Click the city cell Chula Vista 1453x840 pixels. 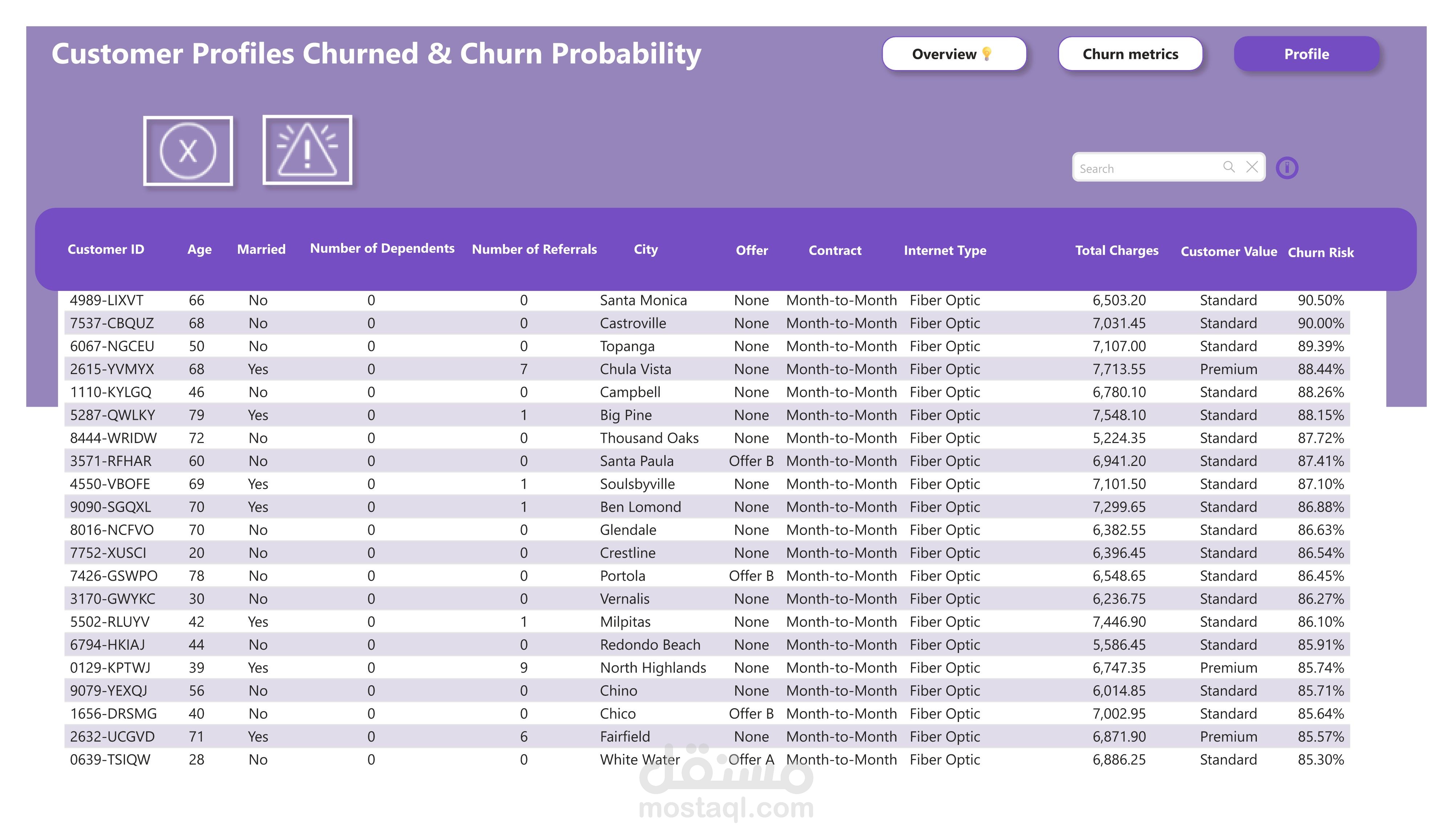tap(635, 370)
